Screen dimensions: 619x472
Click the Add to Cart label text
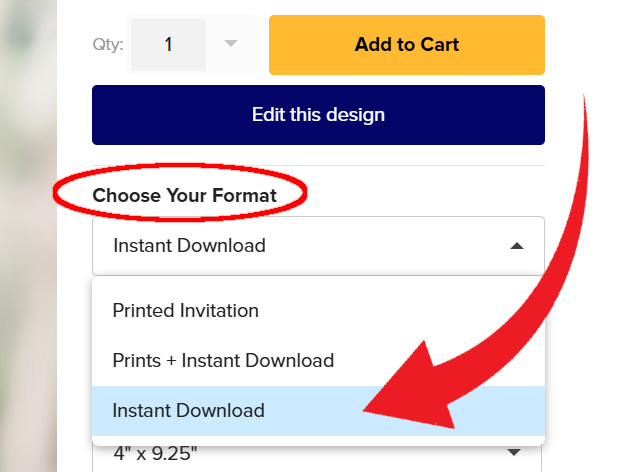pos(407,44)
